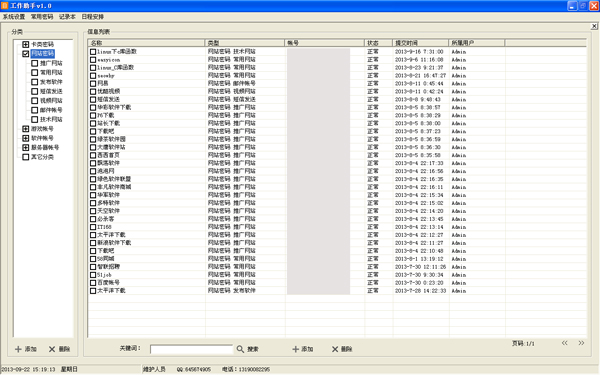The height and width of the screenshot is (375, 600).
Task: Expand the 卡类密码 tree node
Action: [x=26, y=44]
